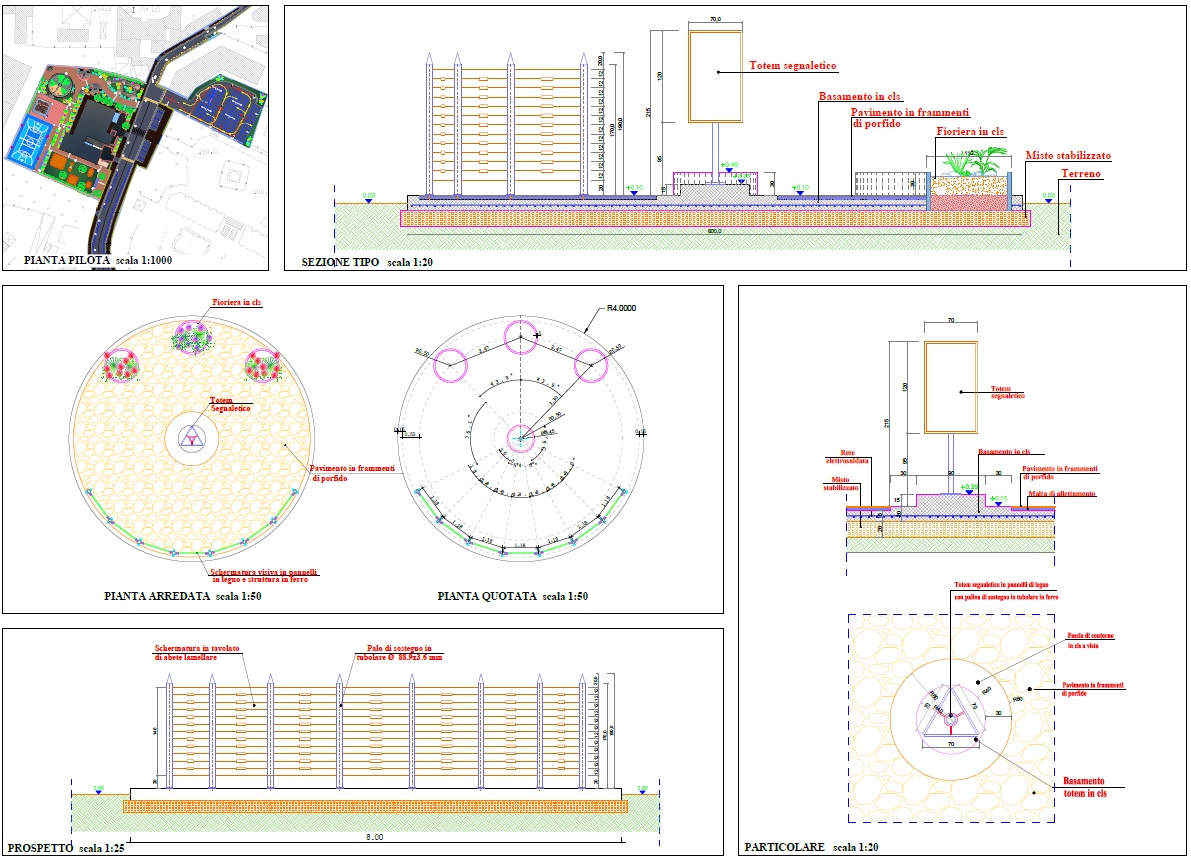Select the 'Misto stabilizzato' label in Sezione Tipo
This screenshot has height=857, width=1191.
click(1067, 156)
